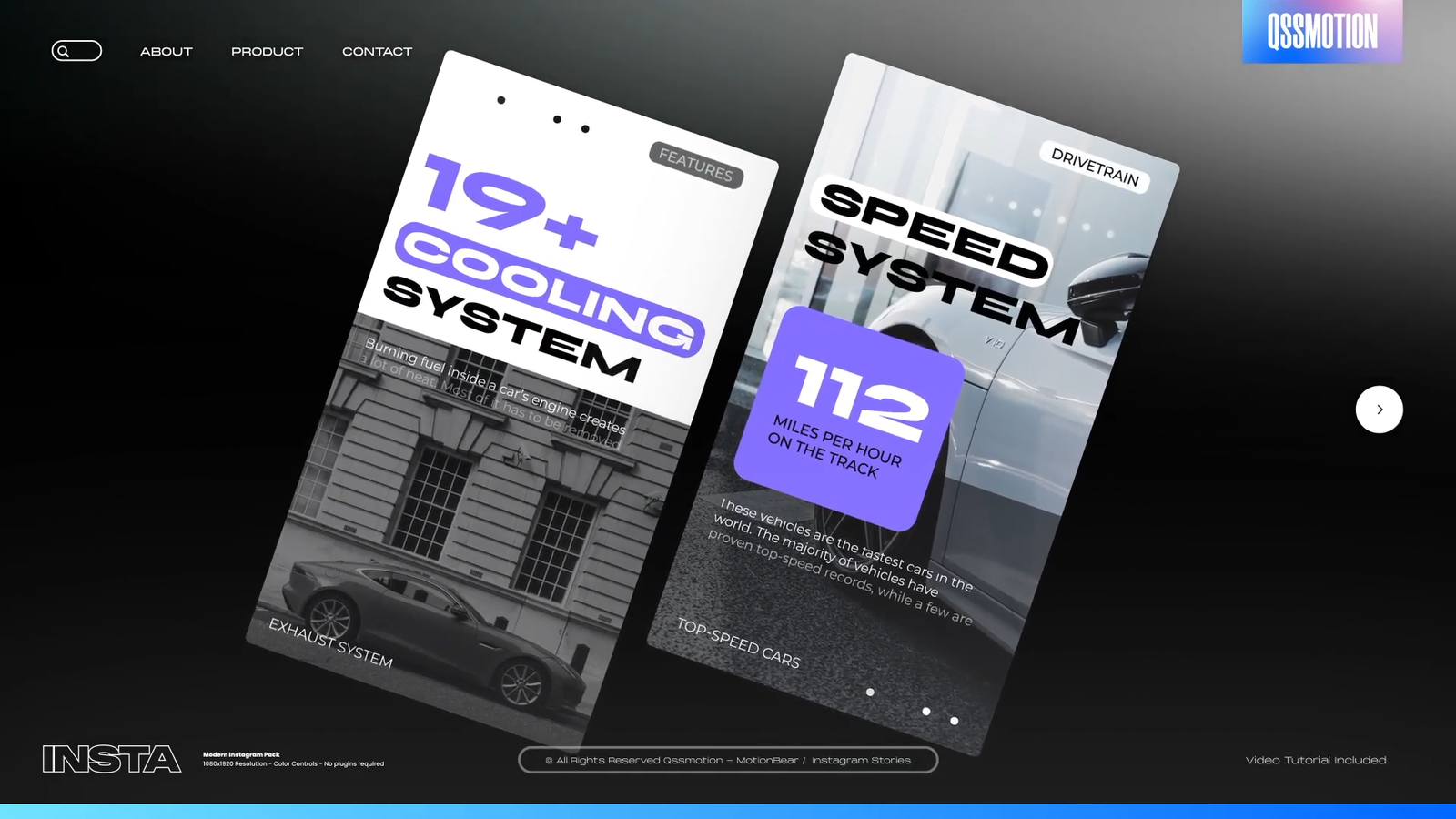Go to next slide with arrow button
This screenshot has width=1456, height=819.
pyautogui.click(x=1380, y=409)
